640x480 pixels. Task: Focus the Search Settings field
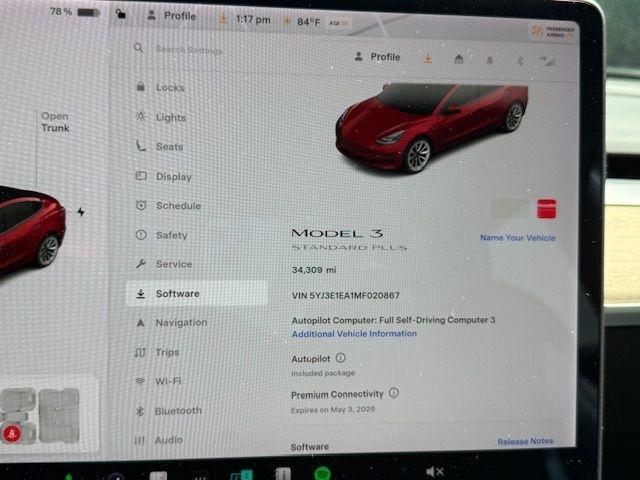coord(189,50)
